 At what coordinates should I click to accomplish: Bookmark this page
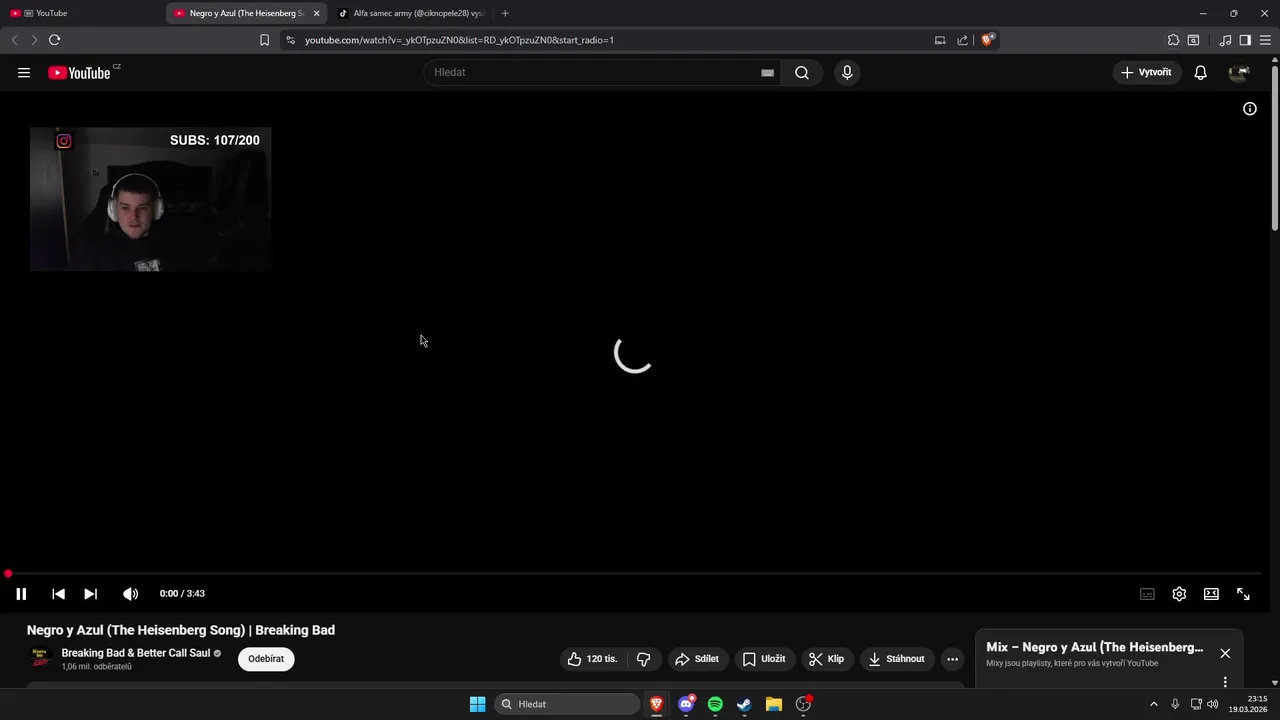[264, 40]
